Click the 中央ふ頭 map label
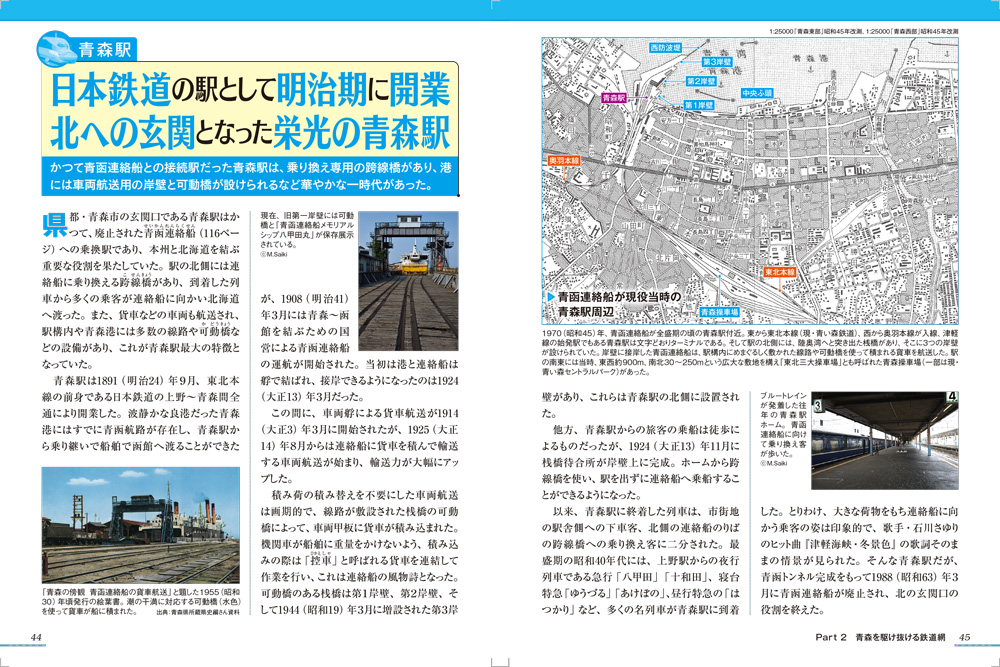The width and height of the screenshot is (1000, 667). pyautogui.click(x=757, y=93)
